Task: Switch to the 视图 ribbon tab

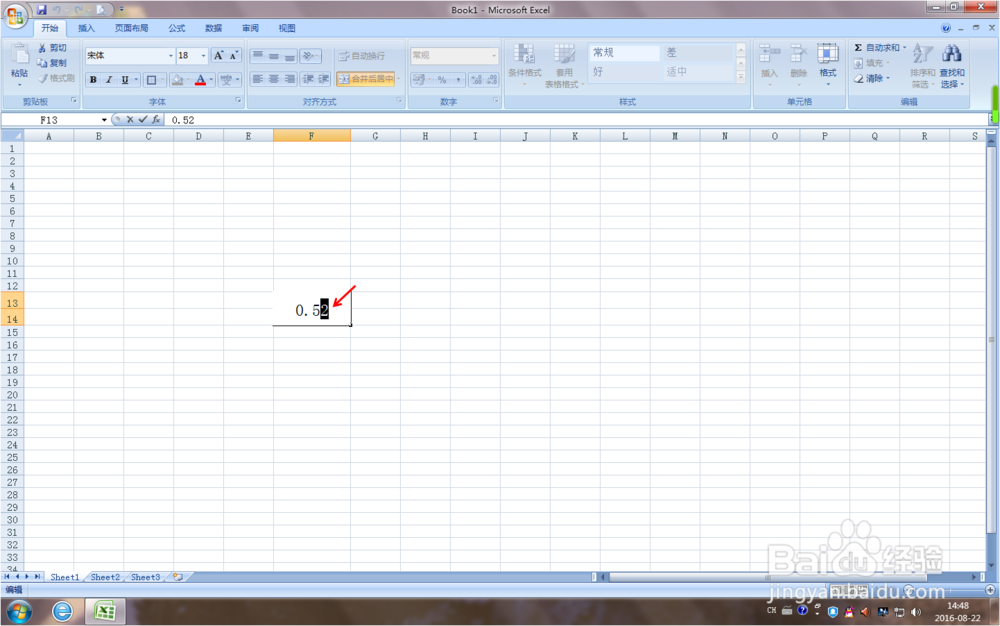Action: coord(287,28)
